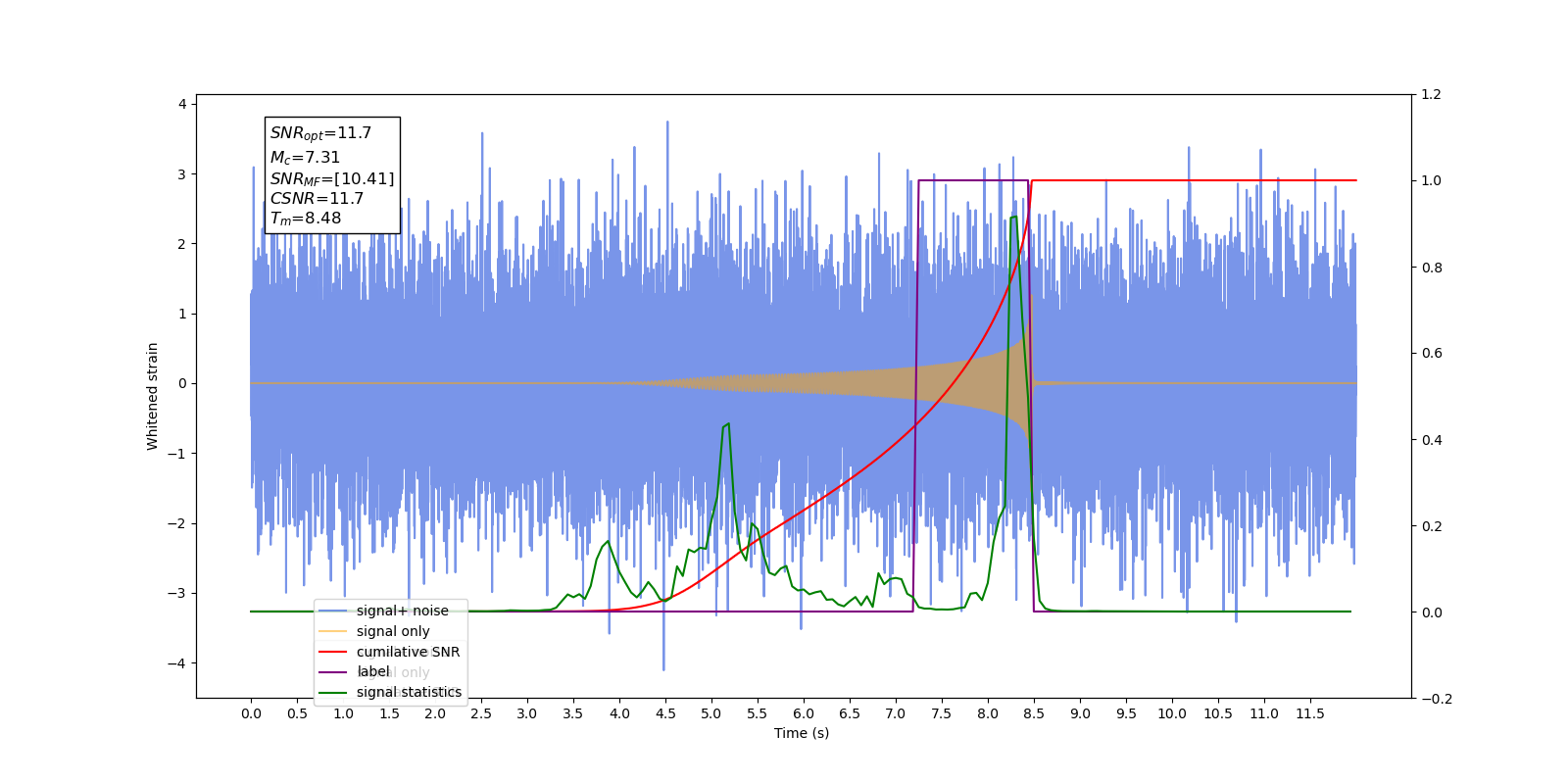Click the right axis tick label 0.6

(1432, 354)
